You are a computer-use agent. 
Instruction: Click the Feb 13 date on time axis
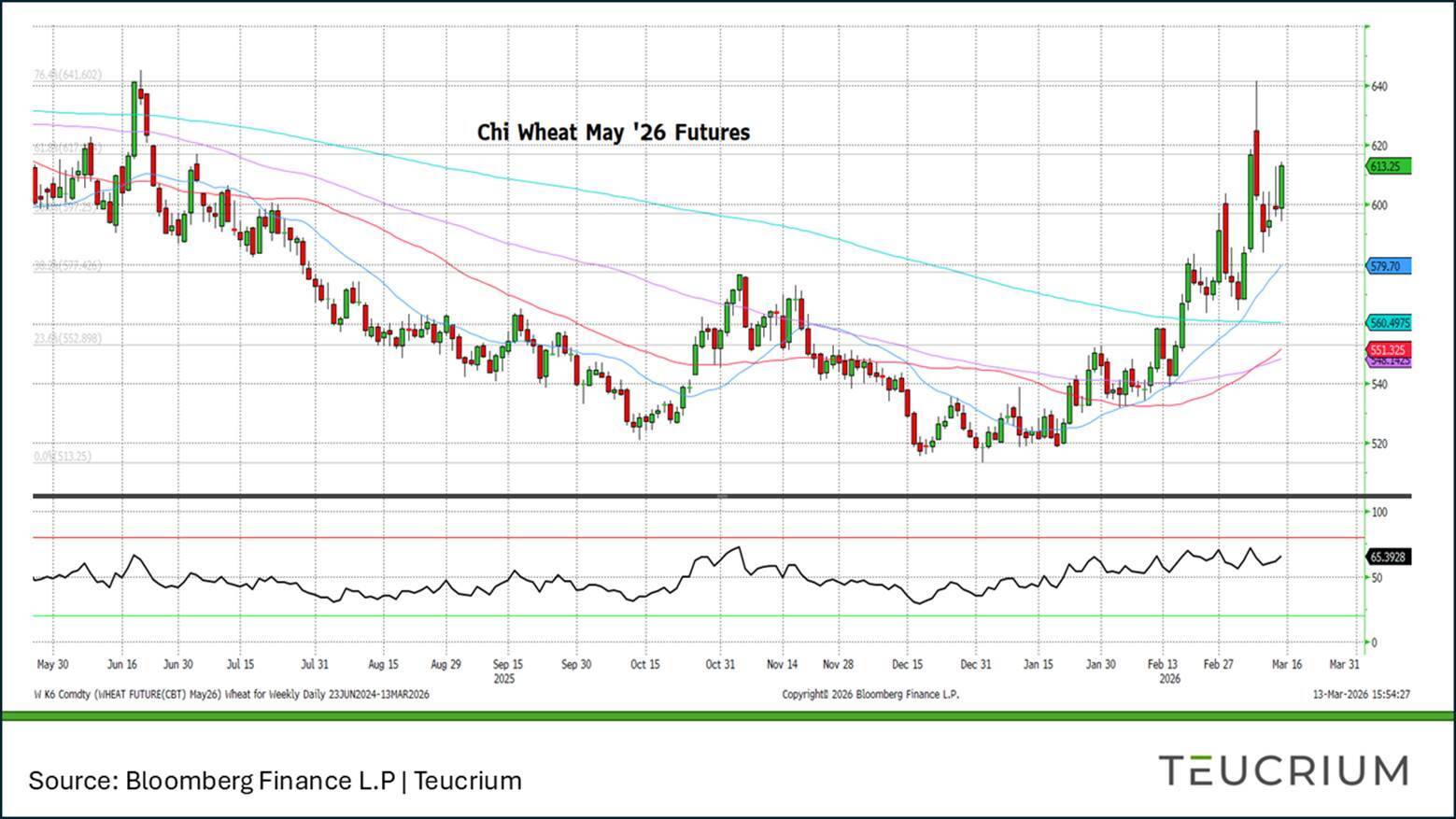[x=1163, y=665]
